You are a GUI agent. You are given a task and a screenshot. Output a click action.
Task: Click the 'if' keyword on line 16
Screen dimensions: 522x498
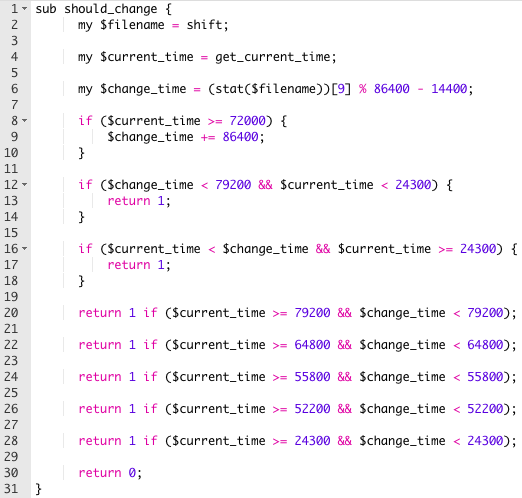85,249
